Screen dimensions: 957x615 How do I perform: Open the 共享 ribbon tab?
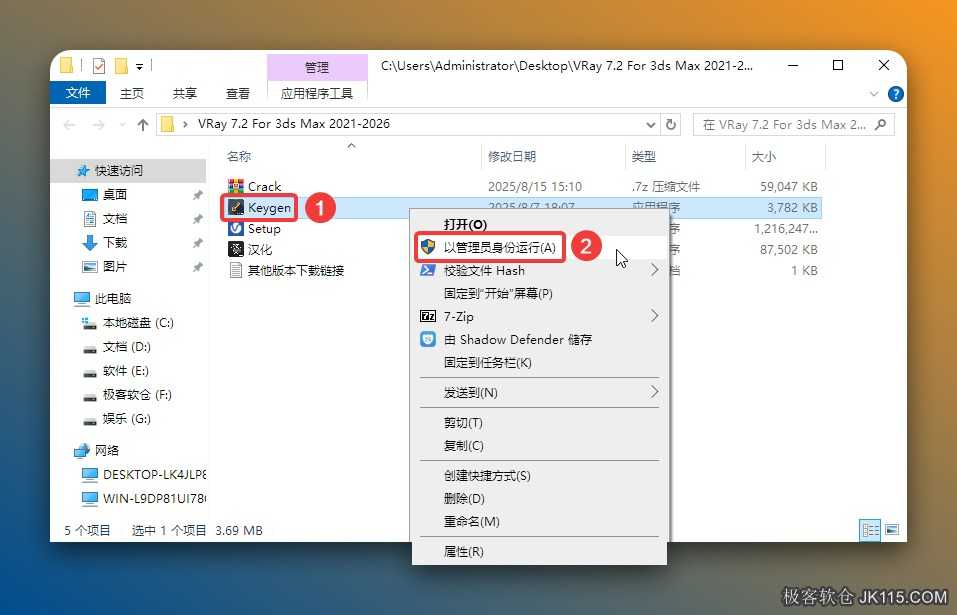(x=184, y=93)
